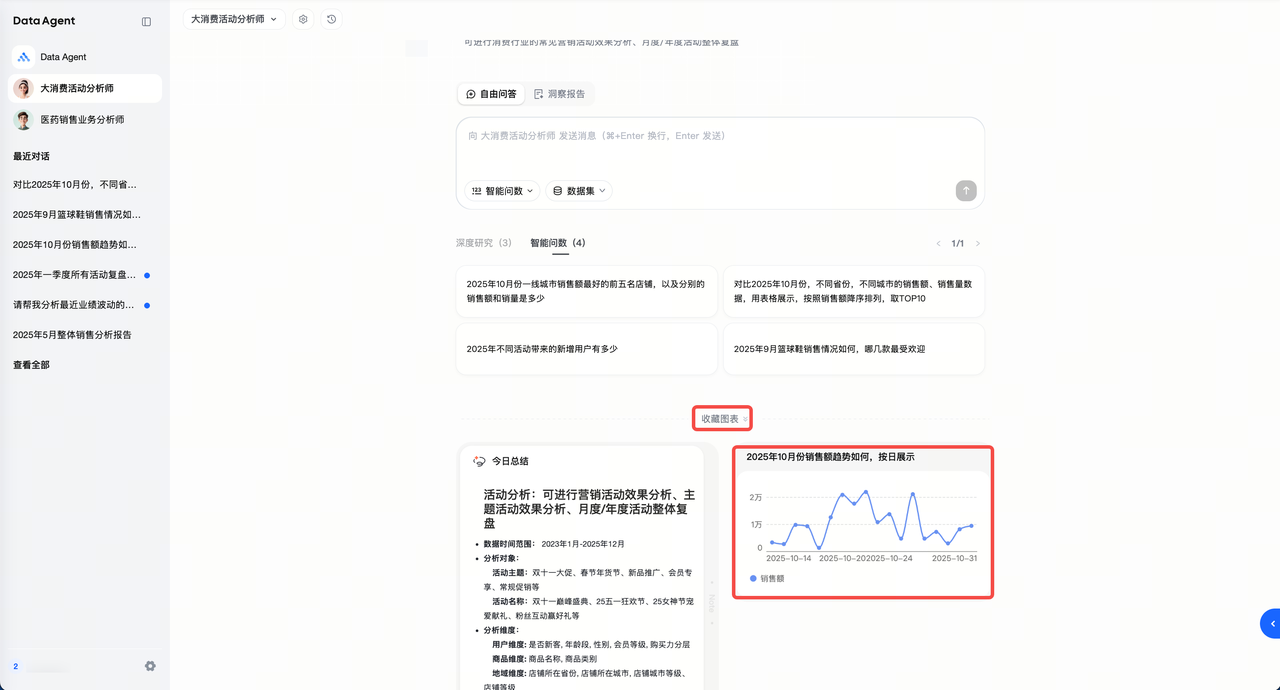Switch to 智能问数 (4) tab
Image resolution: width=1280 pixels, height=690 pixels.
(558, 243)
